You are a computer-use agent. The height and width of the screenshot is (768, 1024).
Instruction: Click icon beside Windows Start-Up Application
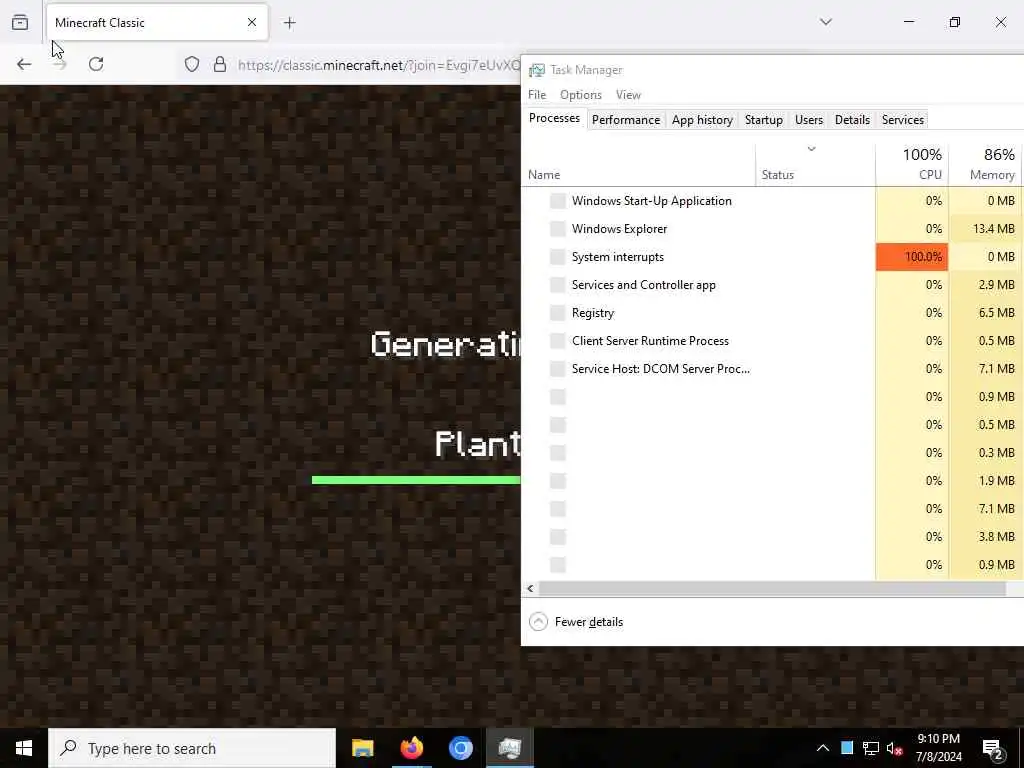click(558, 201)
